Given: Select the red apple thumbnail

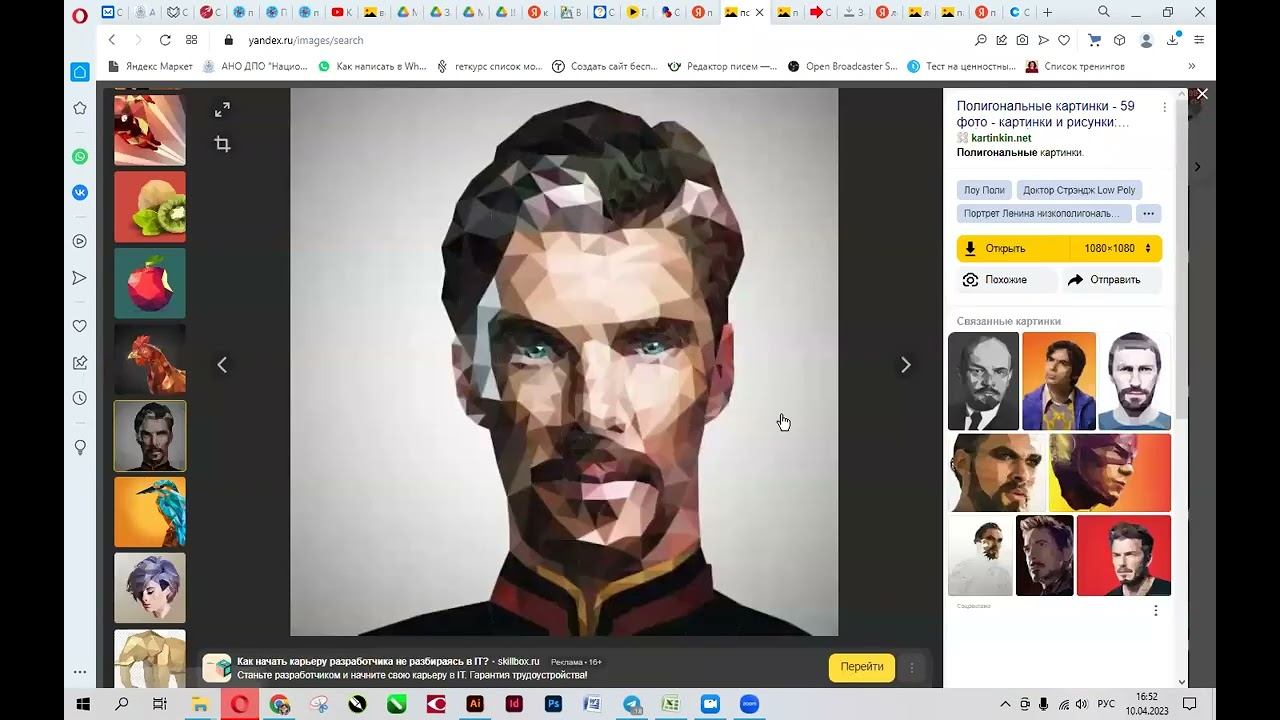Looking at the screenshot, I should tap(150, 283).
